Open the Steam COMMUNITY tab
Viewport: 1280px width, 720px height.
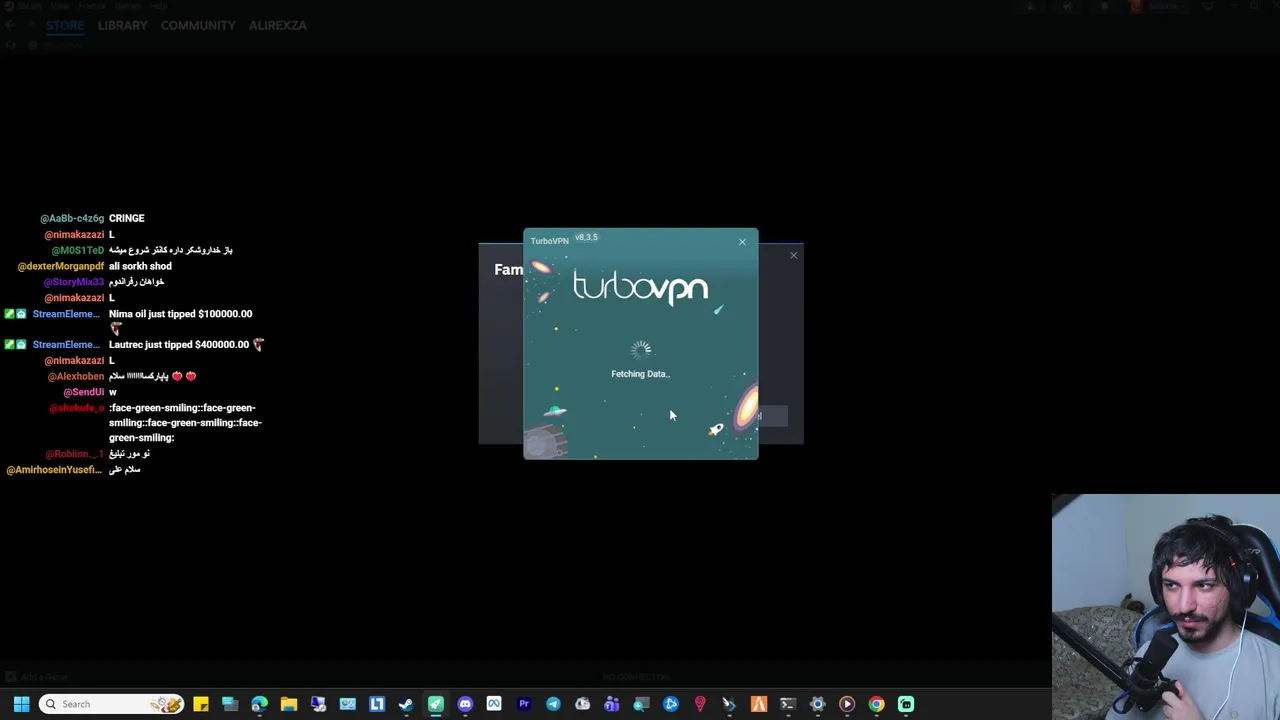click(x=198, y=25)
